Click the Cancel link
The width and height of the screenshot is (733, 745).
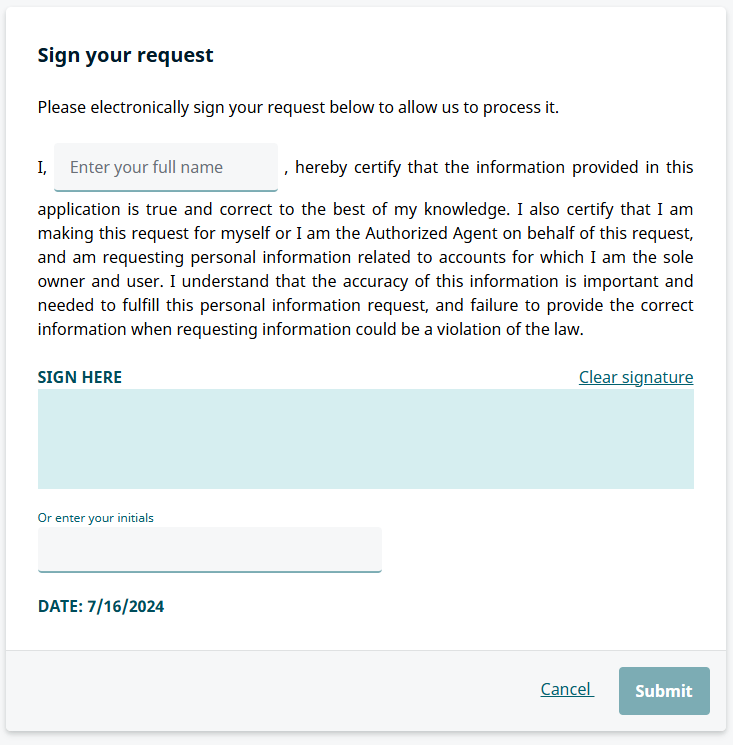click(x=566, y=689)
